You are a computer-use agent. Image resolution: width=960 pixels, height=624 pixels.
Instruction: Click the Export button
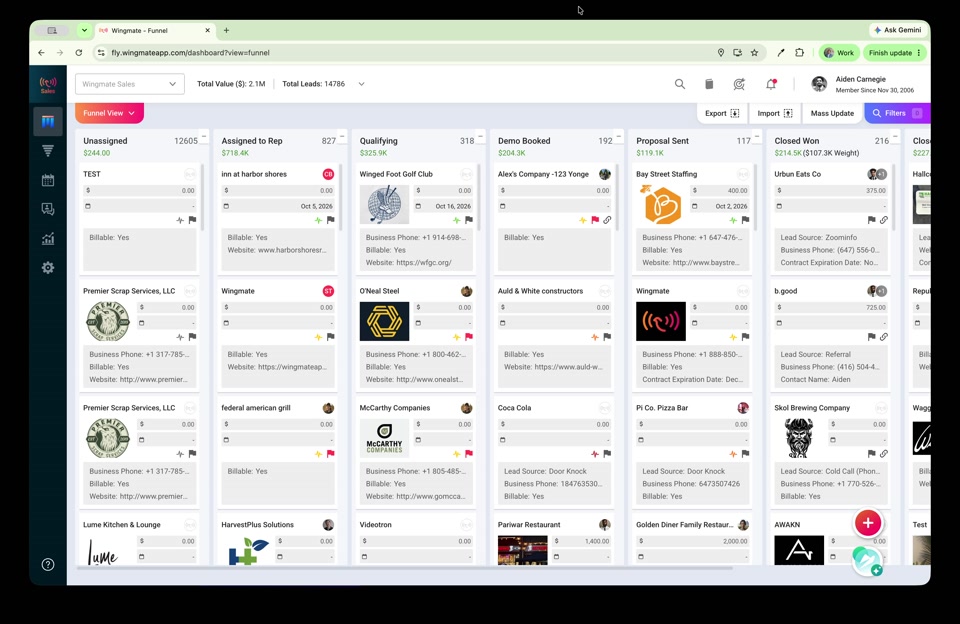(722, 113)
